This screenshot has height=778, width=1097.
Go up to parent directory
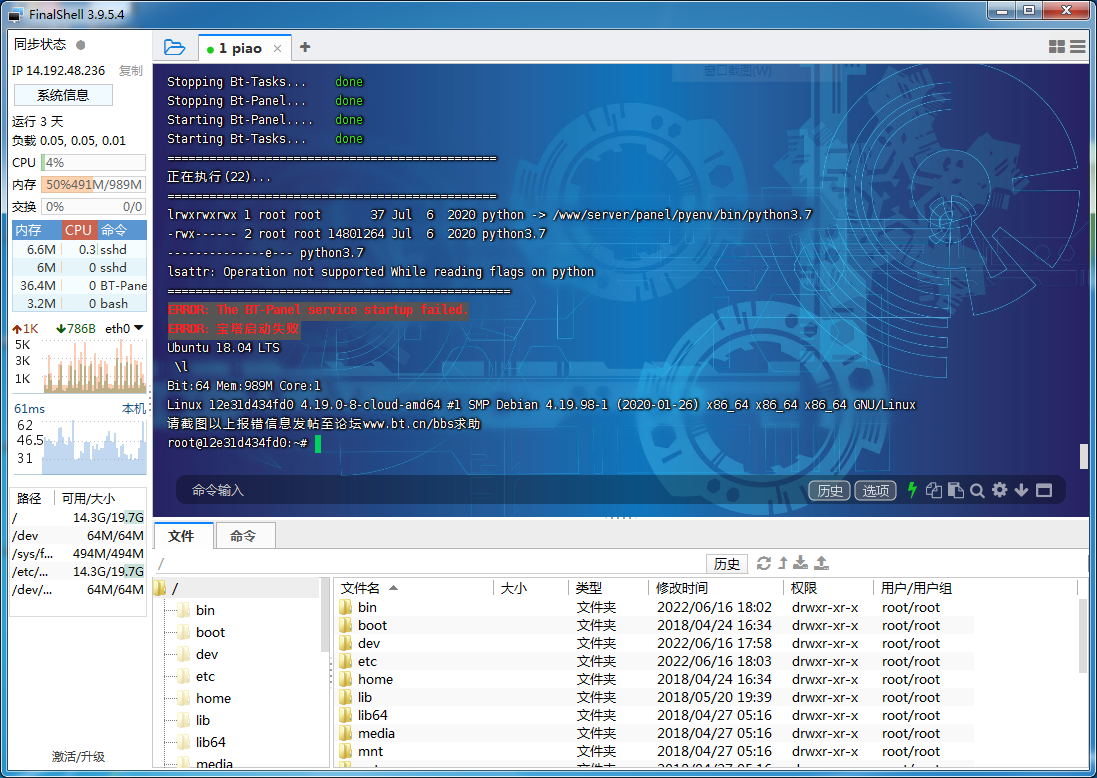pyautogui.click(x=783, y=563)
